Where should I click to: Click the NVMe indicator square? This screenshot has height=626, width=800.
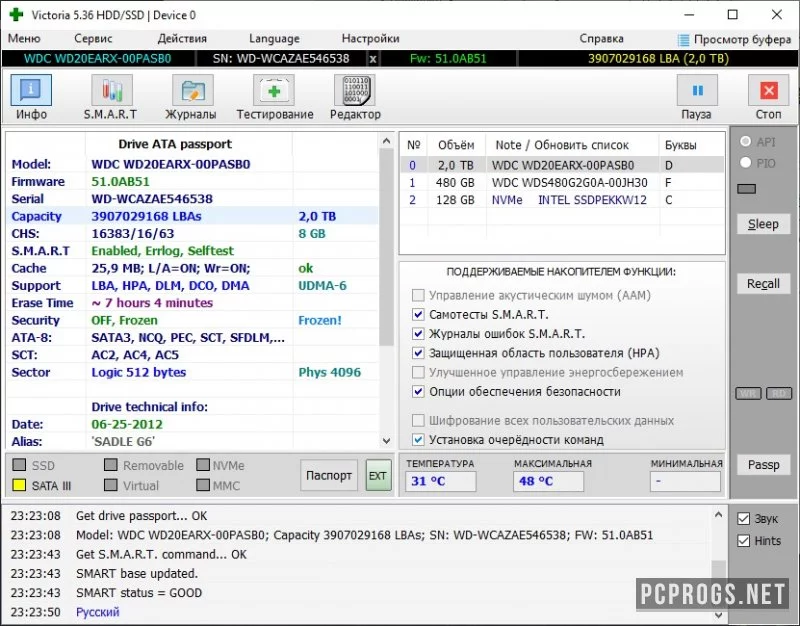point(203,464)
